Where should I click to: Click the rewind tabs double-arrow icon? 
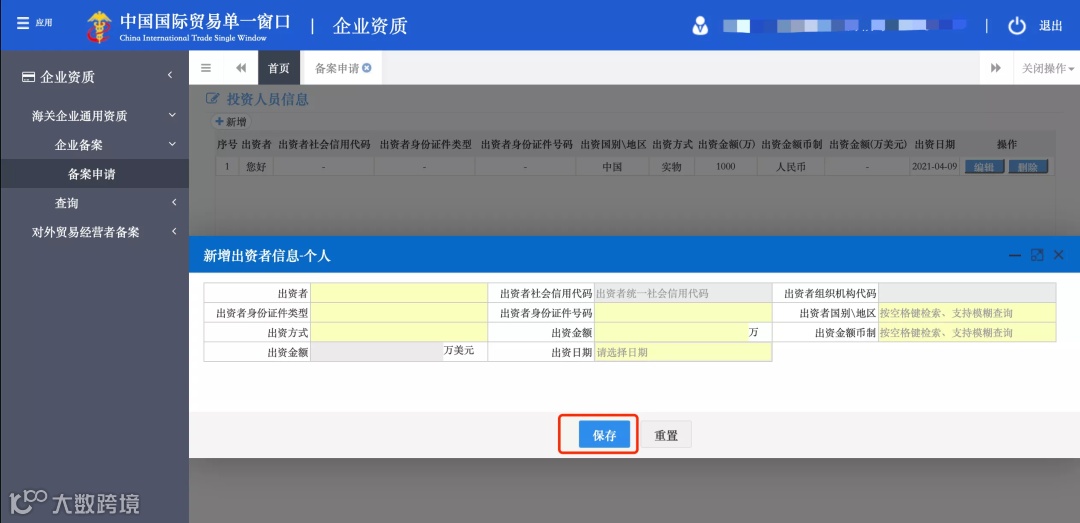(241, 68)
